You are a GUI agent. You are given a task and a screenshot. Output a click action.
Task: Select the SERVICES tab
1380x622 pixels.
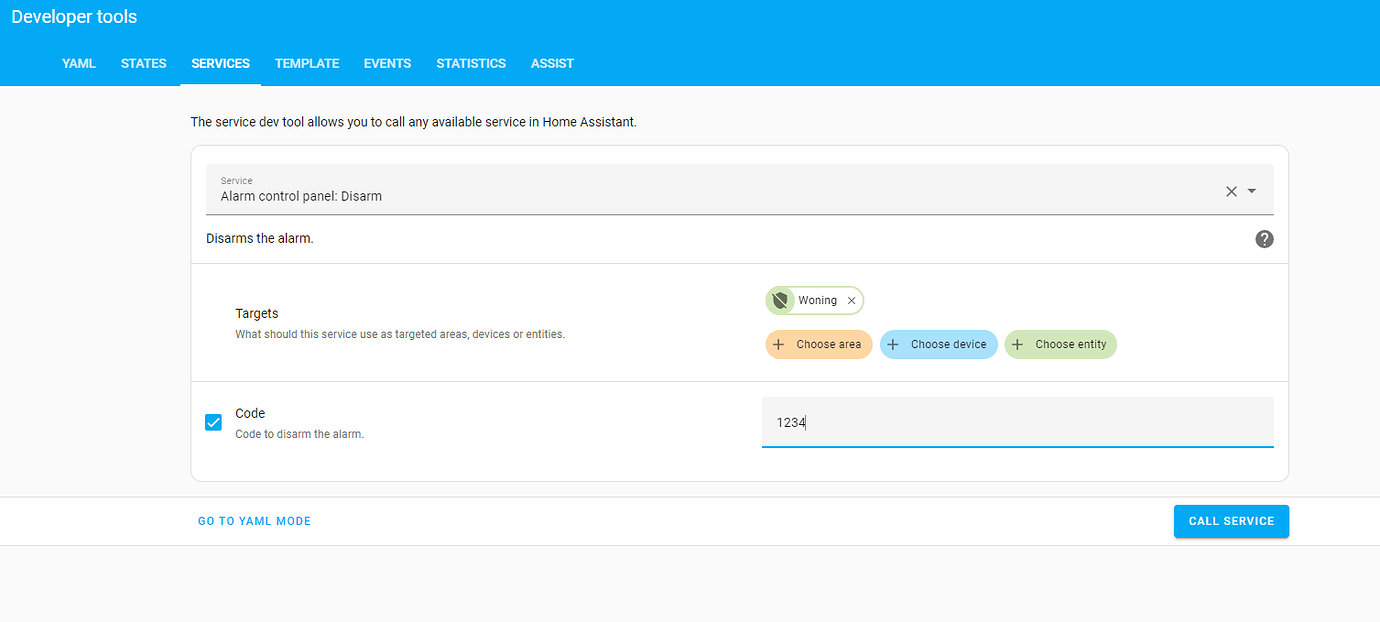pos(221,63)
